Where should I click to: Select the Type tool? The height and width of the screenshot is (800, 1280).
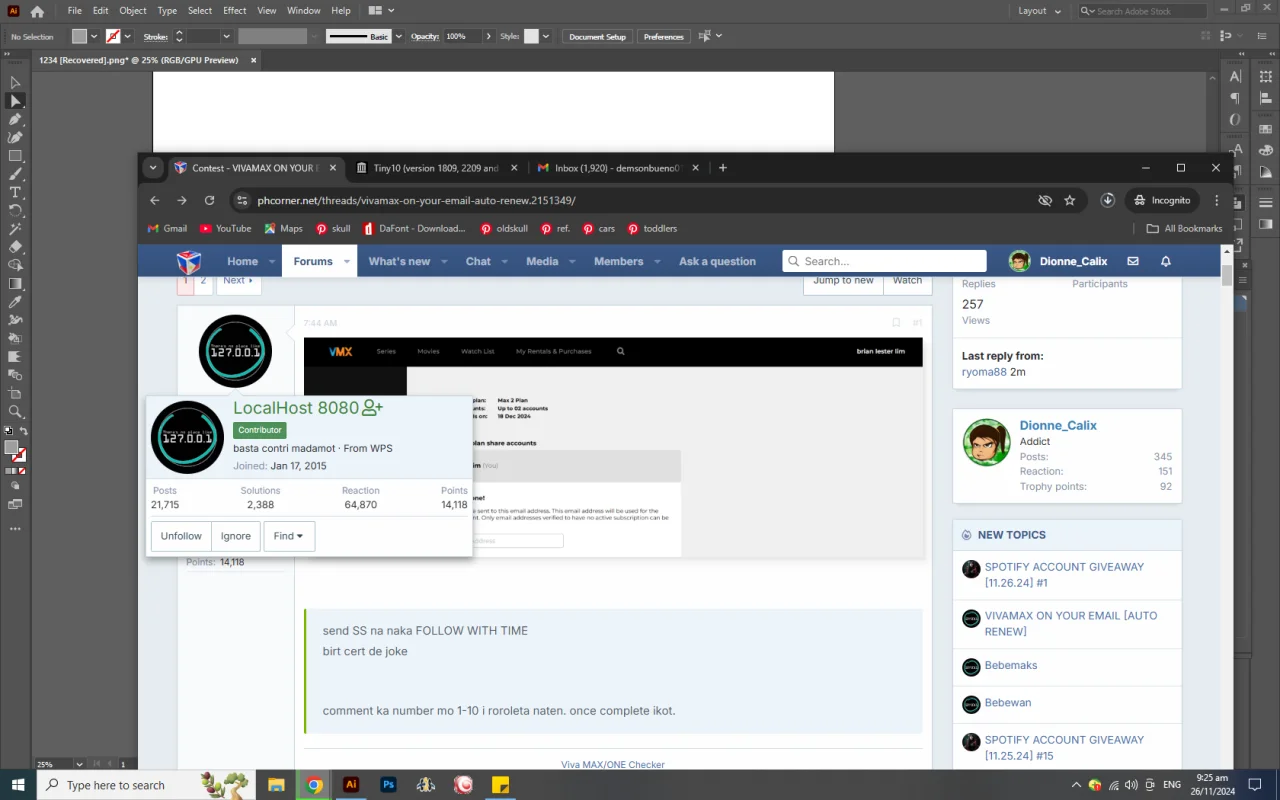click(15, 192)
